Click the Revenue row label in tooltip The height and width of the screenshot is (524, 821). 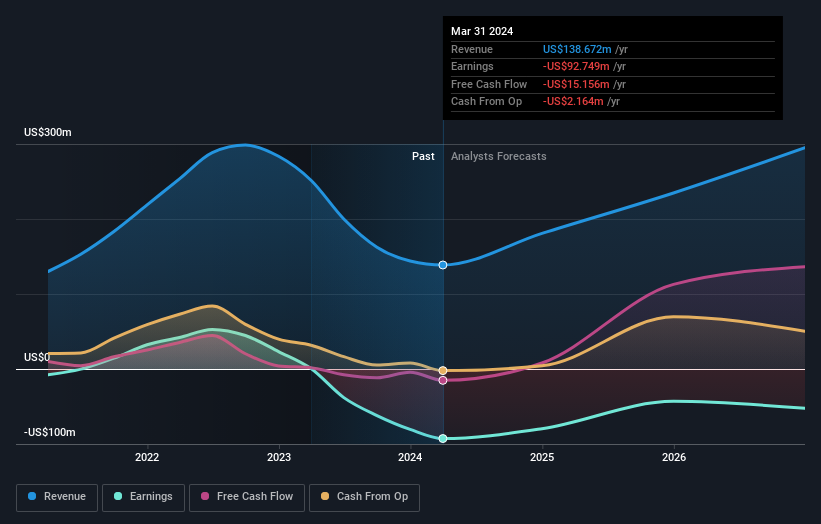pyautogui.click(x=472, y=49)
